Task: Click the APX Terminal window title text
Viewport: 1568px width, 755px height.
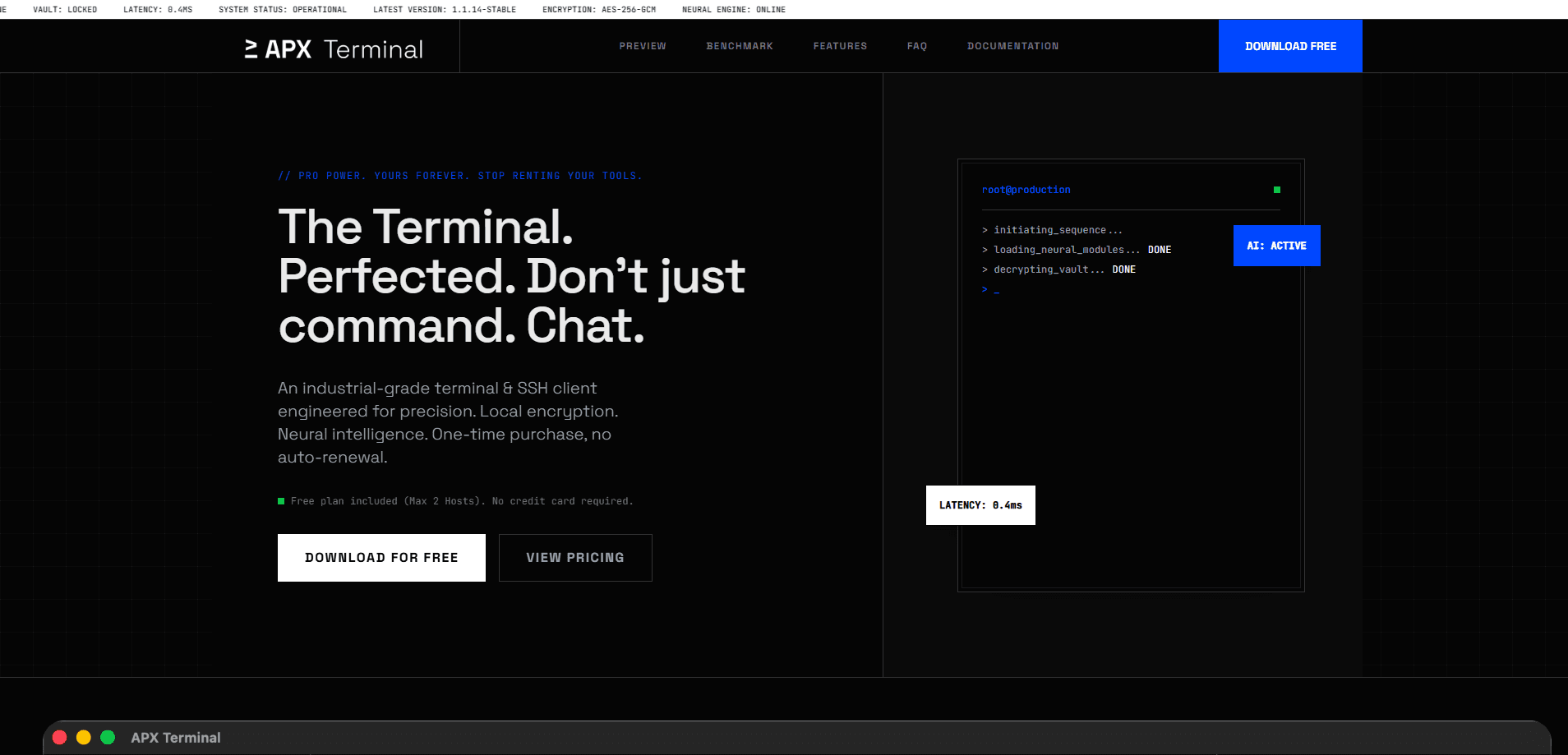Action: [x=176, y=738]
